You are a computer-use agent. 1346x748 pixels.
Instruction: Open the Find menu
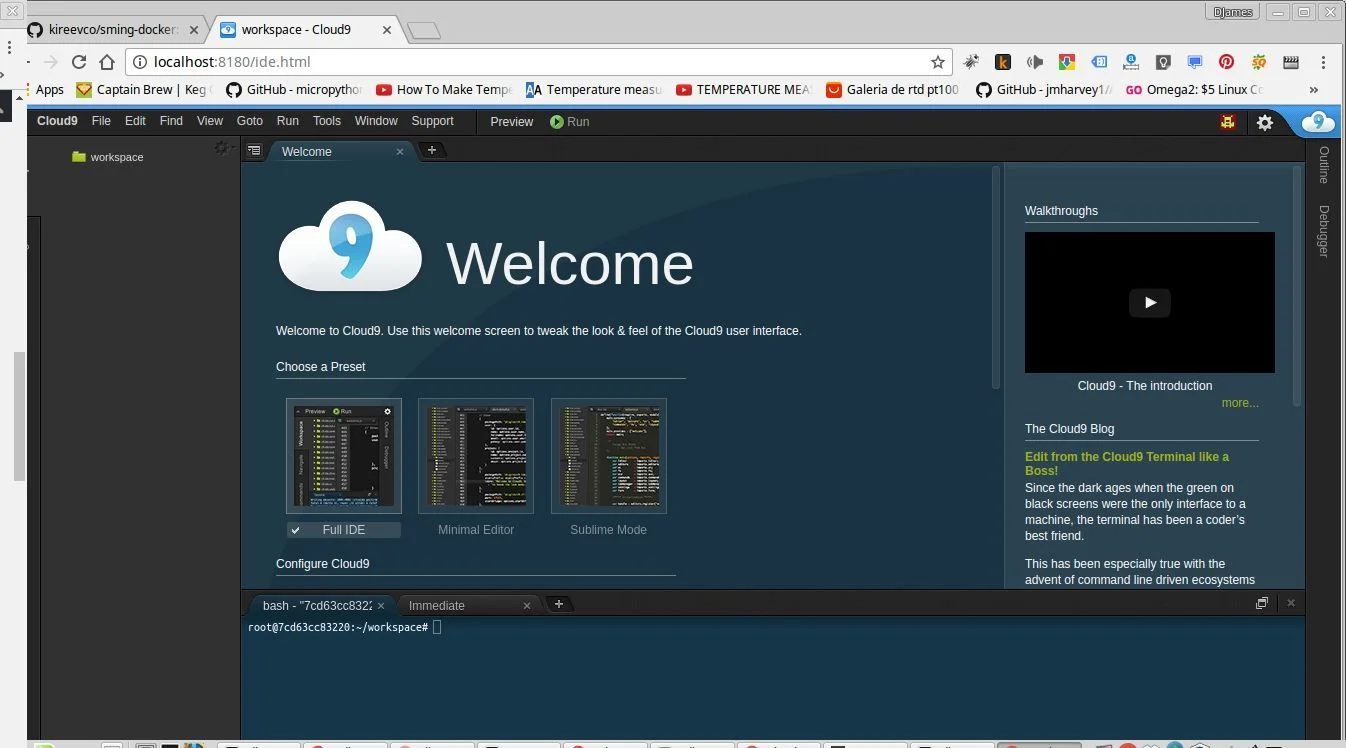[x=171, y=122]
